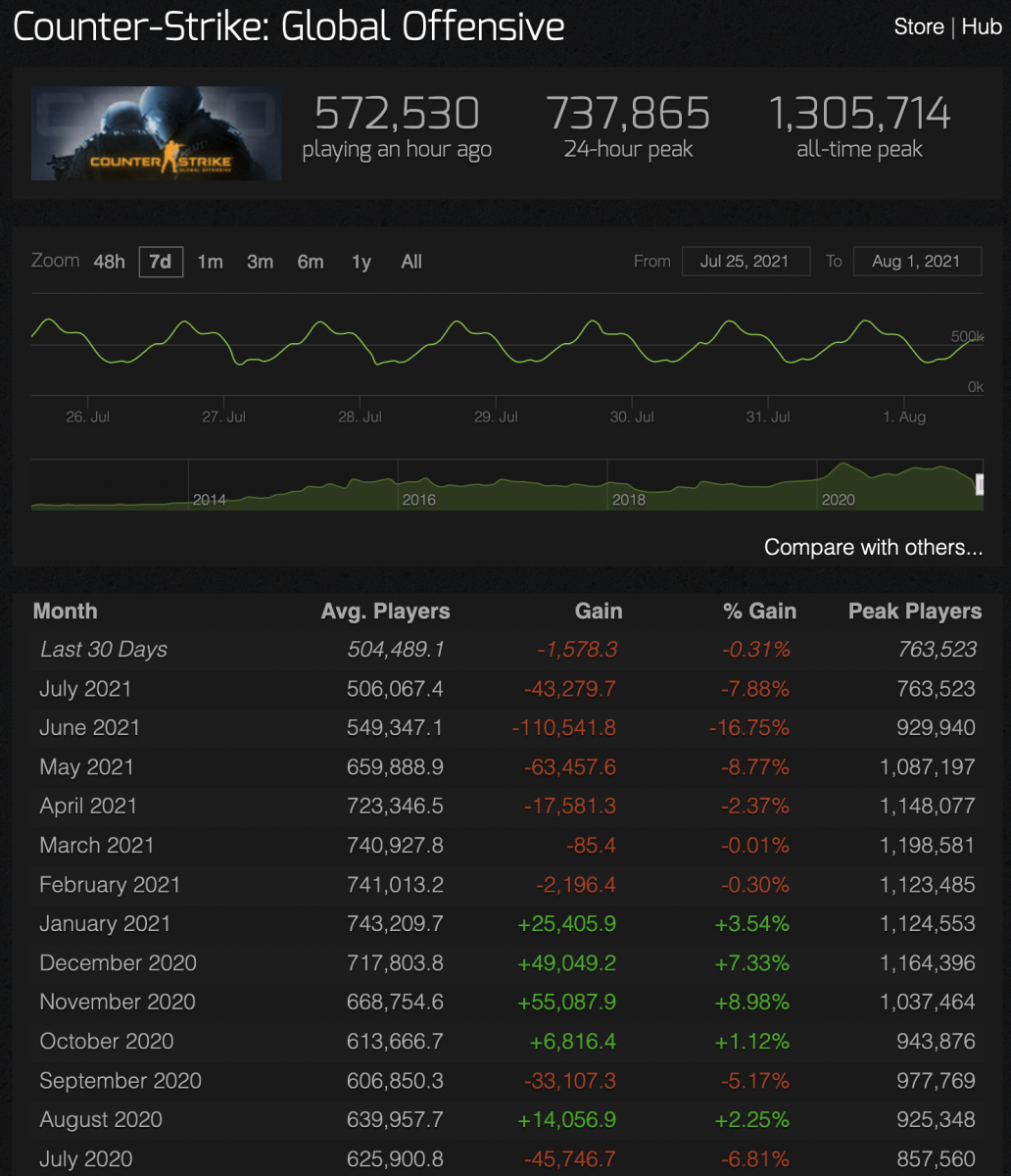Select the 7d zoom range
This screenshot has height=1176, width=1011.
pos(161,262)
